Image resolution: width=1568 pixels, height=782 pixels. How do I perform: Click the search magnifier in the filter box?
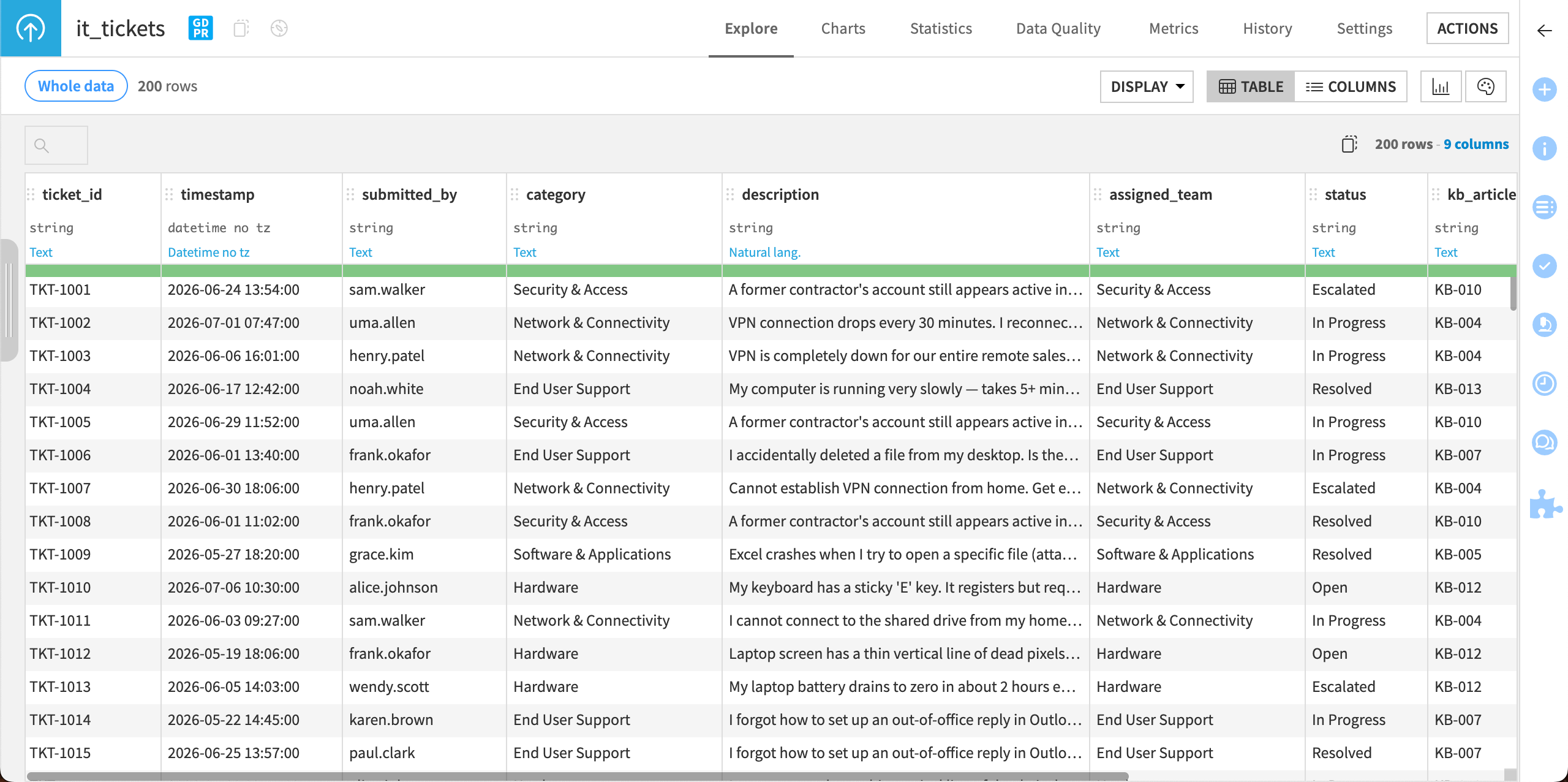pos(42,145)
